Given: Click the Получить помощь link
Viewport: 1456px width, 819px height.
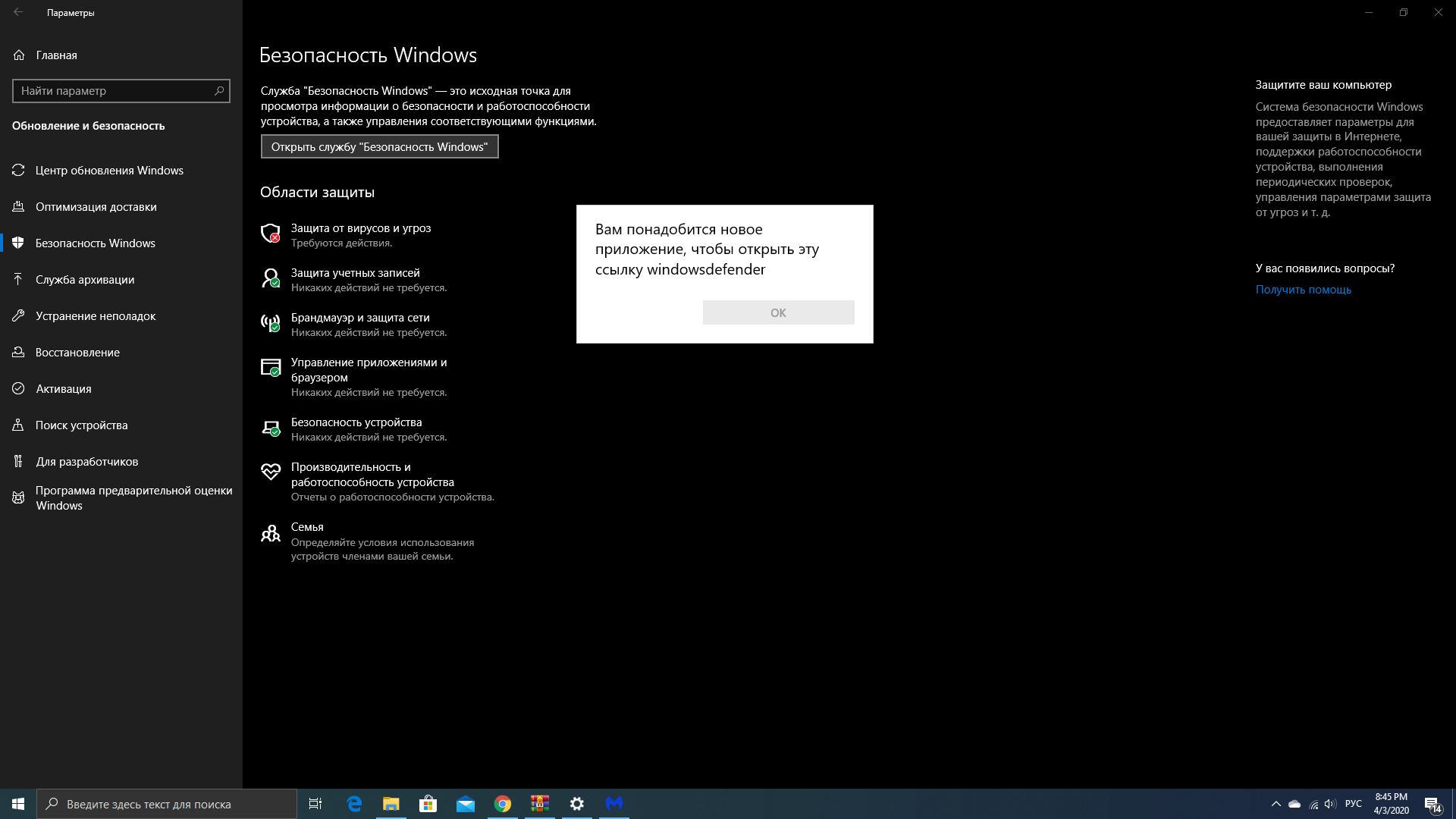Looking at the screenshot, I should click(1303, 290).
